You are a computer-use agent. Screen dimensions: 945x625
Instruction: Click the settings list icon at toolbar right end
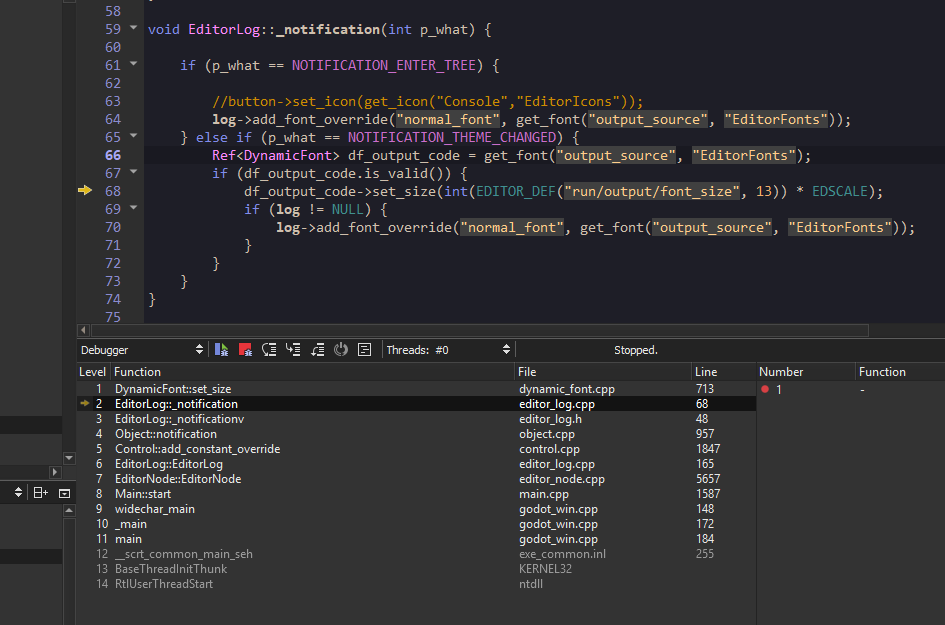pyautogui.click(x=364, y=349)
